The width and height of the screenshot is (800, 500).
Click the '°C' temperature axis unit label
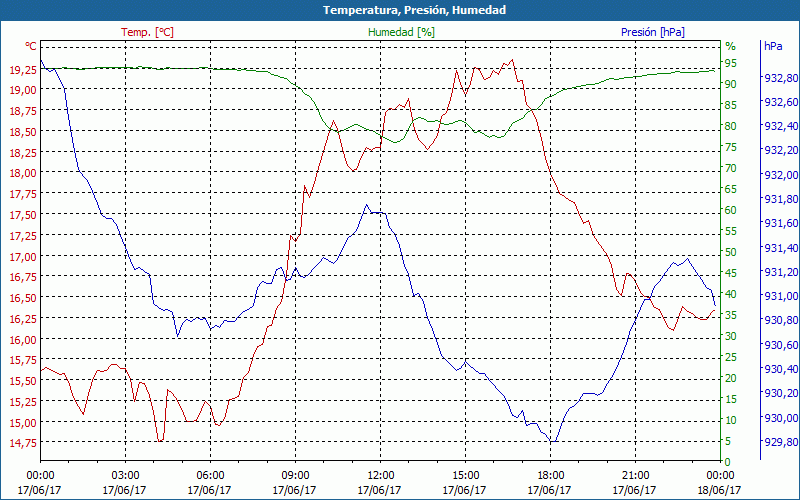pyautogui.click(x=31, y=46)
